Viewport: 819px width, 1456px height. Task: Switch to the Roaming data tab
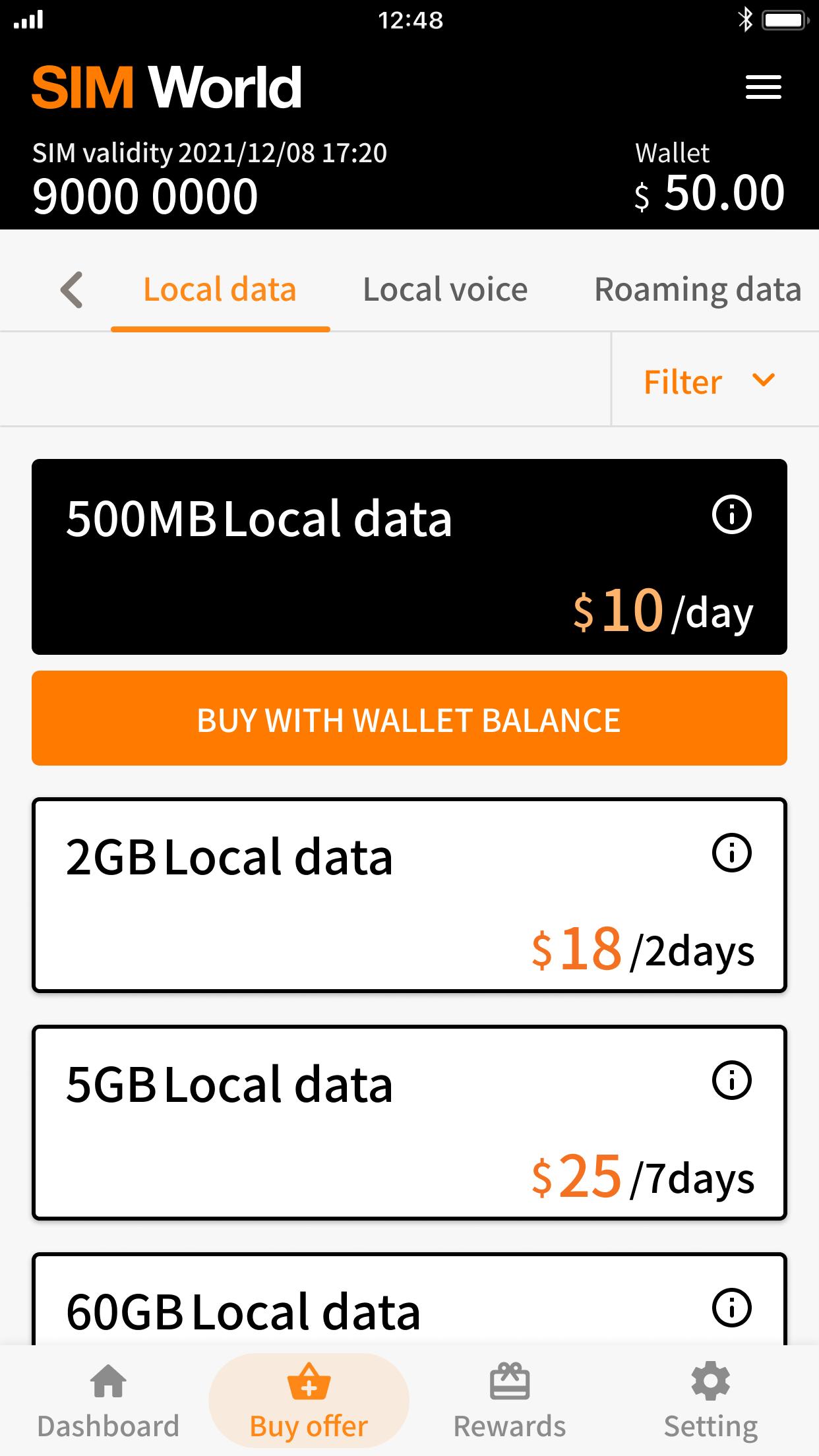pyautogui.click(x=698, y=289)
